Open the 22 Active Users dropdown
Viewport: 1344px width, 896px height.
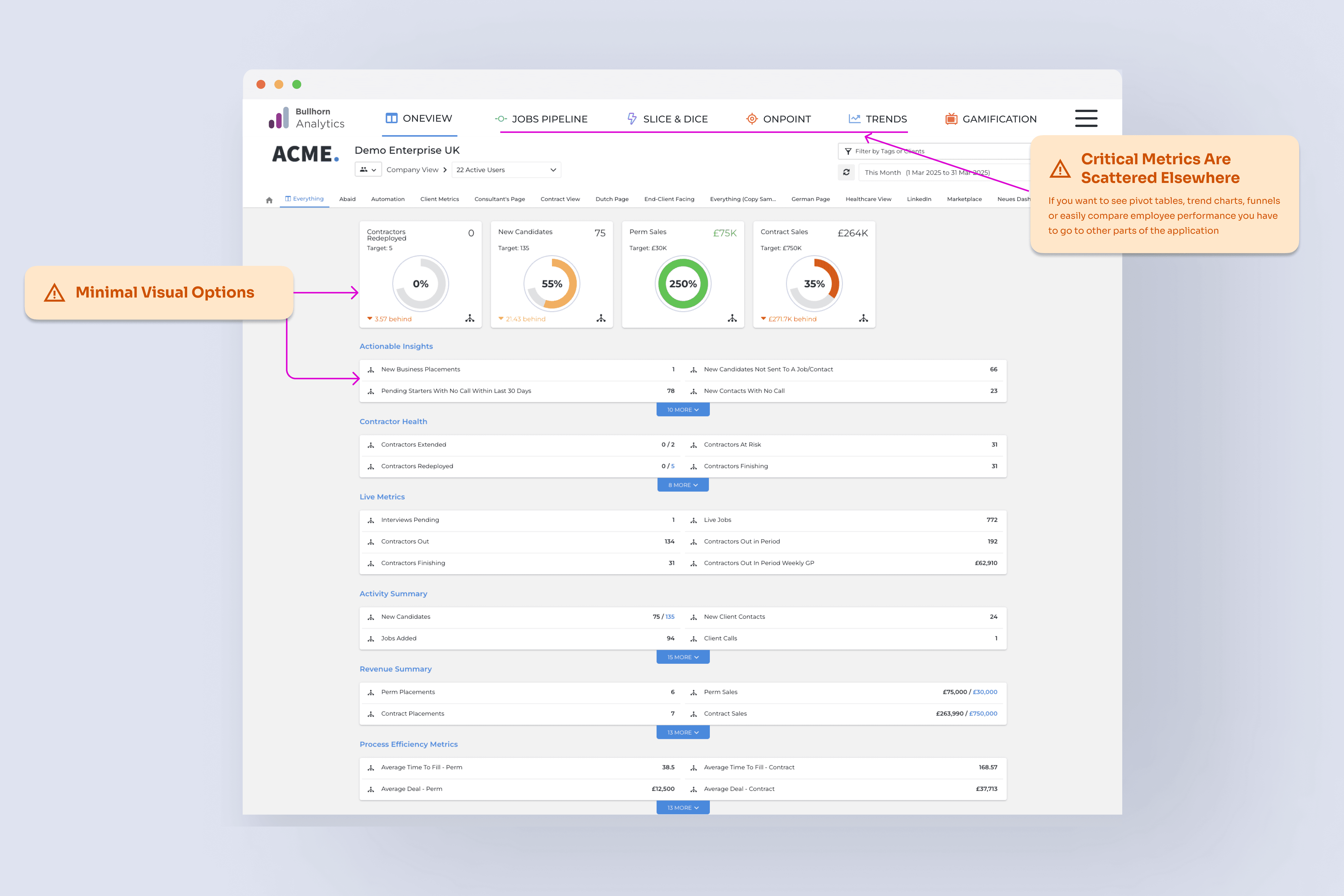click(506, 170)
